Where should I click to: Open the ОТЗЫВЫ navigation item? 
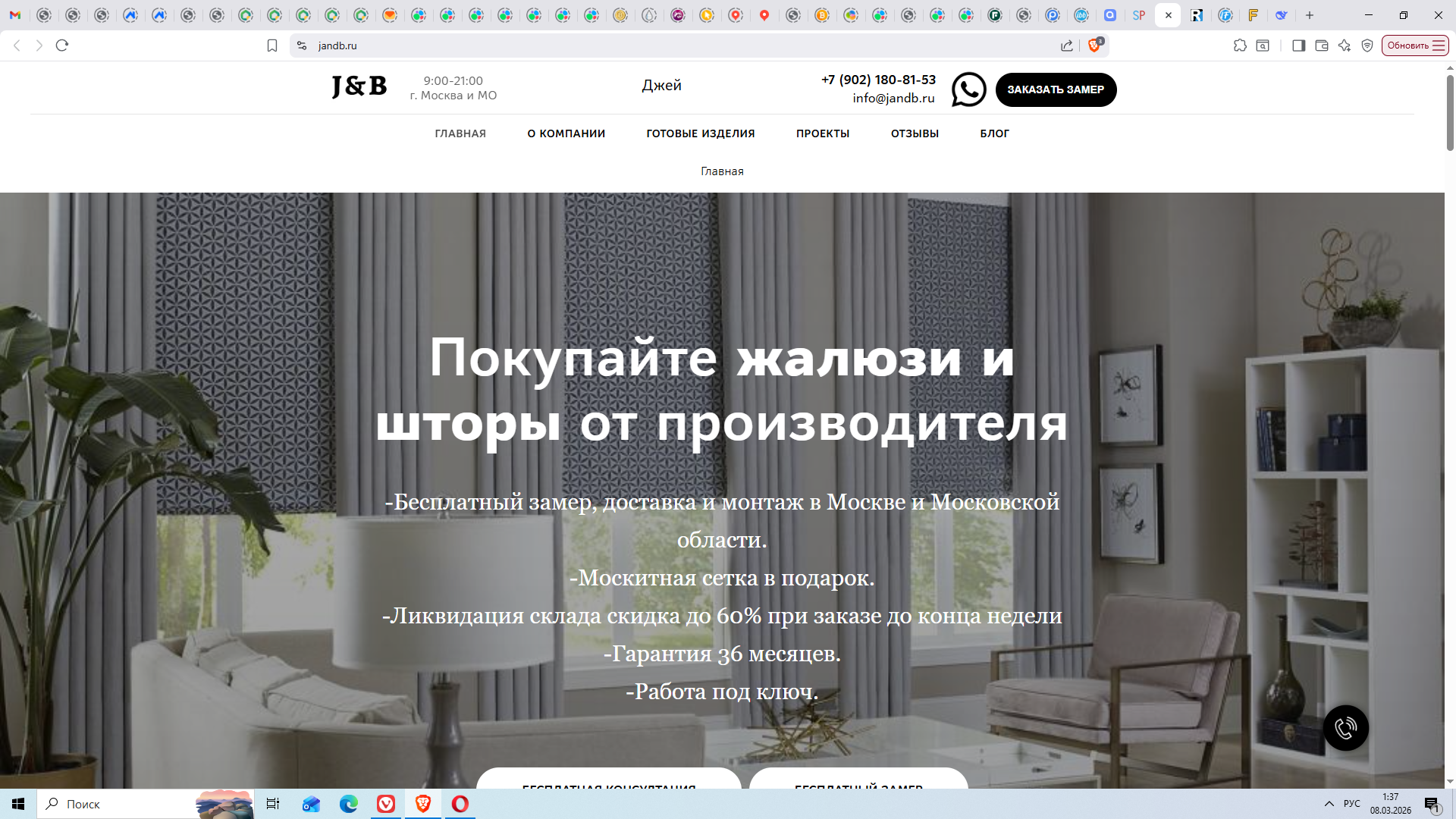pyautogui.click(x=915, y=133)
